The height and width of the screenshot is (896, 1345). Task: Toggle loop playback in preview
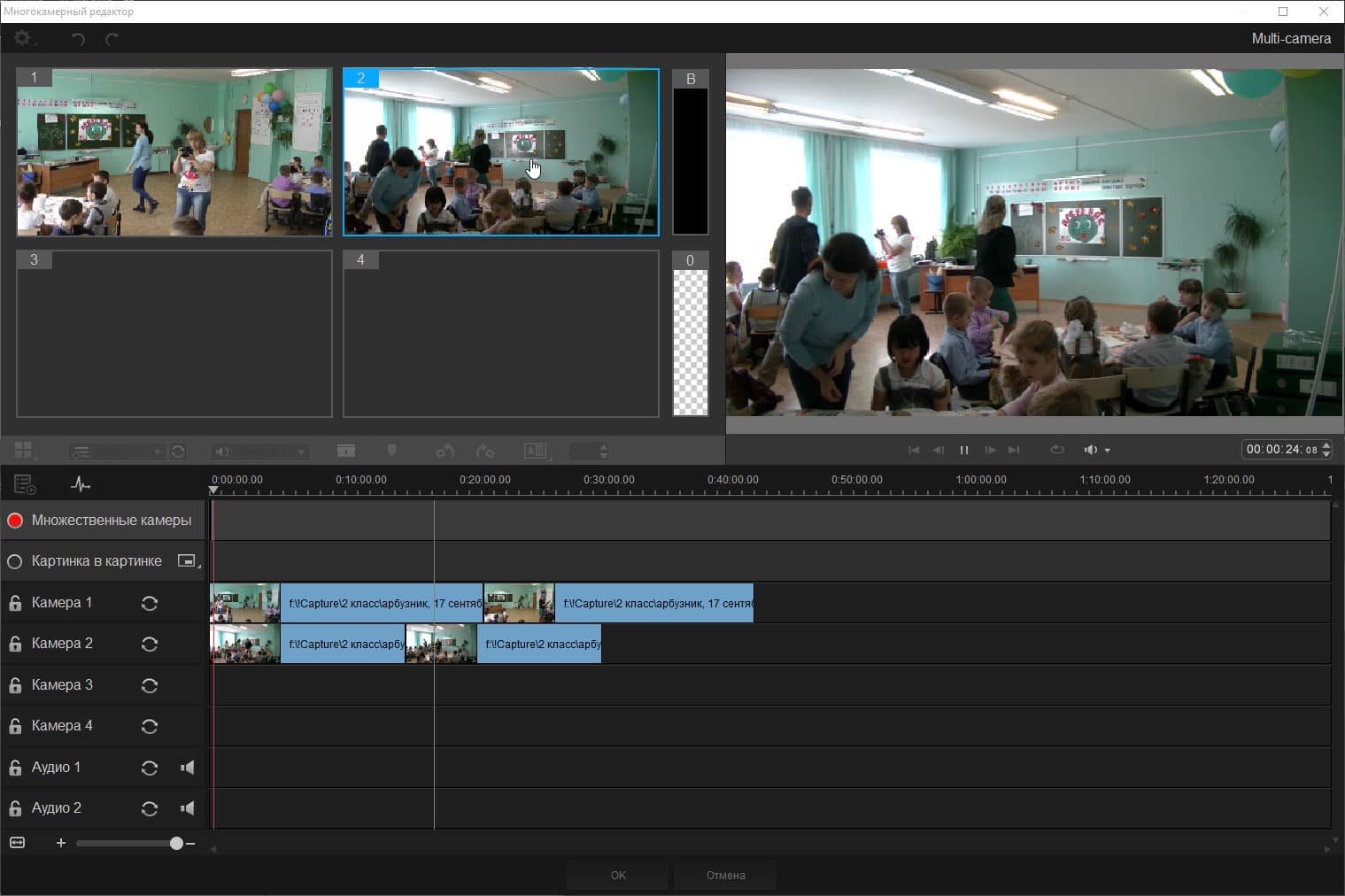1057,450
